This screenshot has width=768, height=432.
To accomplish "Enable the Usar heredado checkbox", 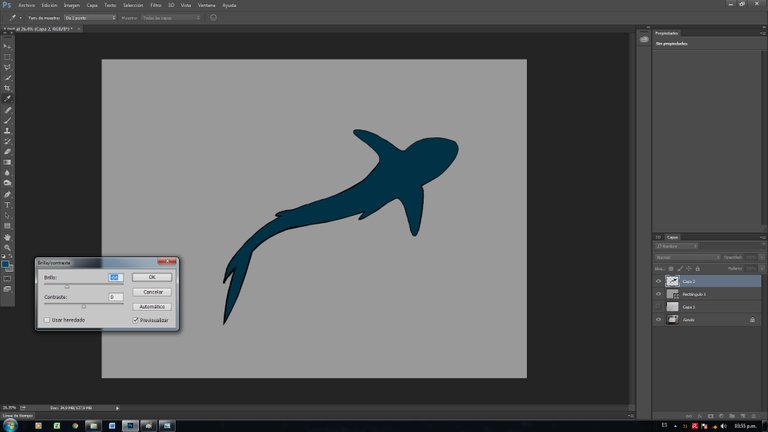I will (x=47, y=320).
